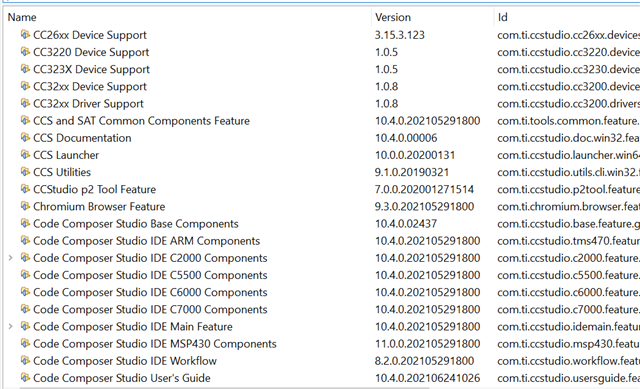Select Code Composer Studio IDE Workflow
This screenshot has height=389, width=640.
[x=124, y=361]
